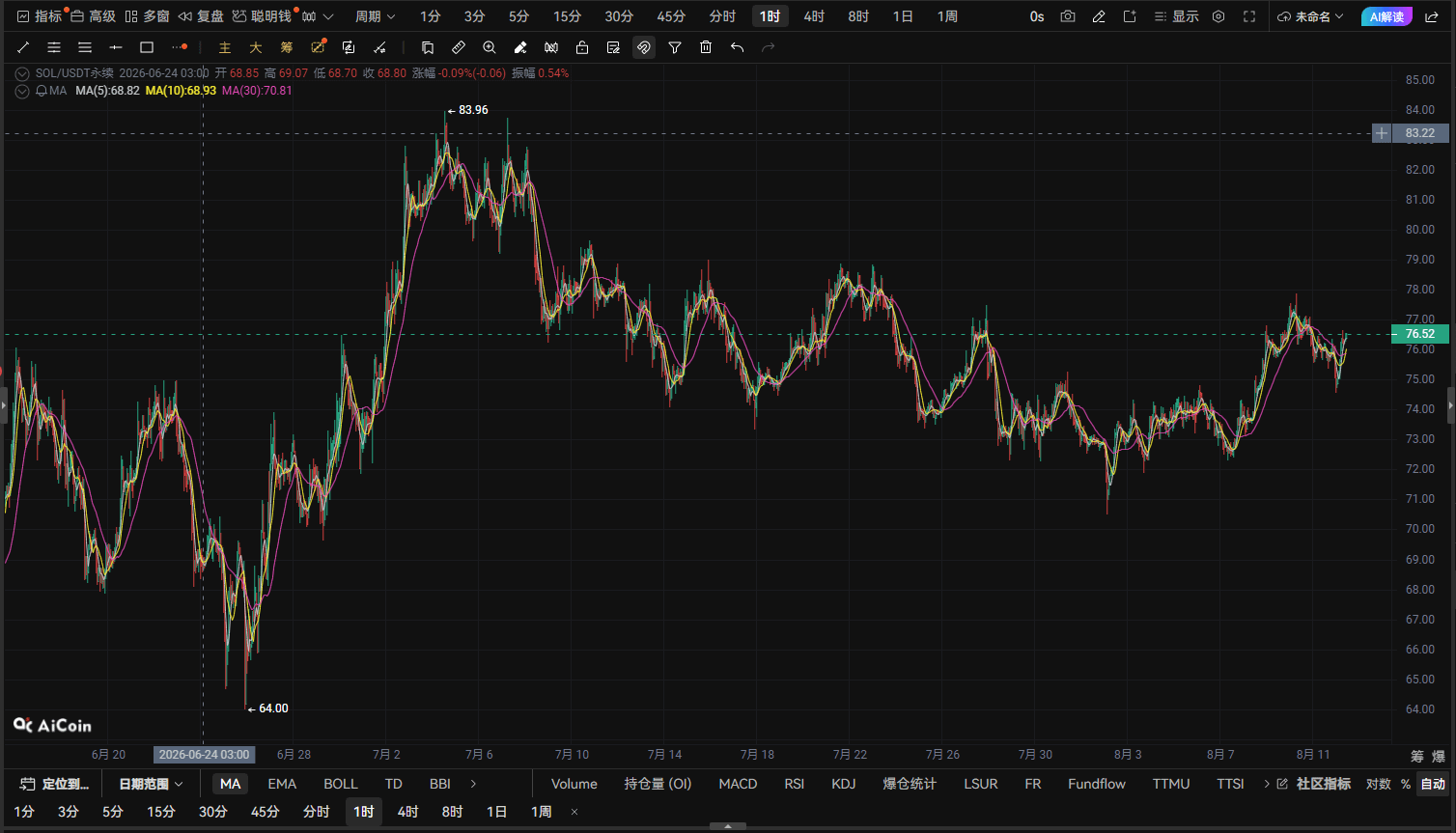Collapse the SOL/USDT永续 info row
This screenshot has height=833, width=1456.
click(22, 73)
